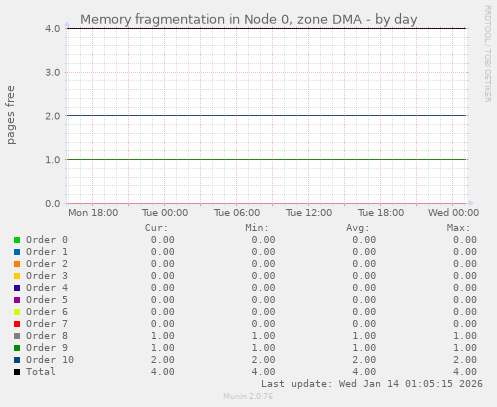Click the Order 9 dark green swatch
Image resolution: width=497 pixels, height=407 pixels.
17,348
